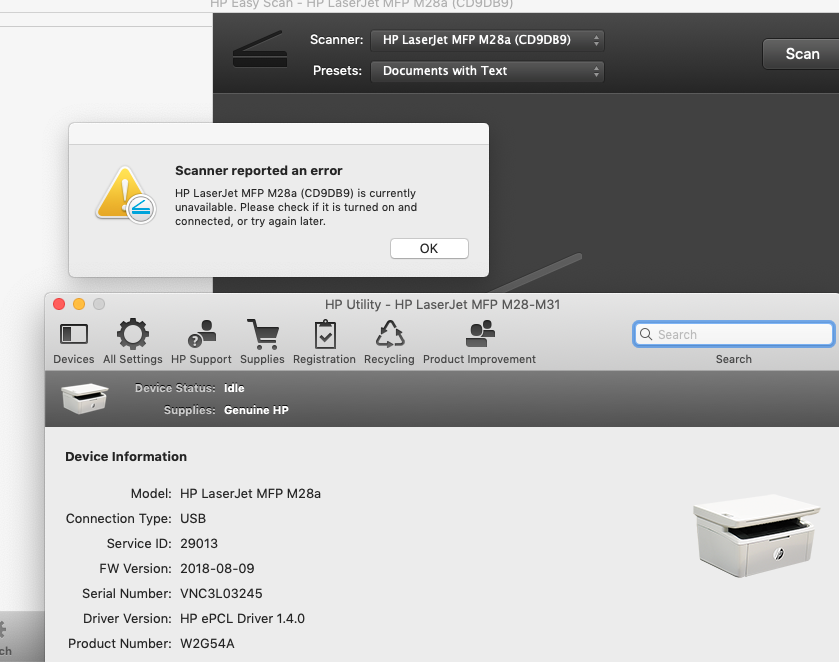Click the Scan button in HP Easy Scan
Viewport: 839px width, 662px height.
click(x=802, y=54)
